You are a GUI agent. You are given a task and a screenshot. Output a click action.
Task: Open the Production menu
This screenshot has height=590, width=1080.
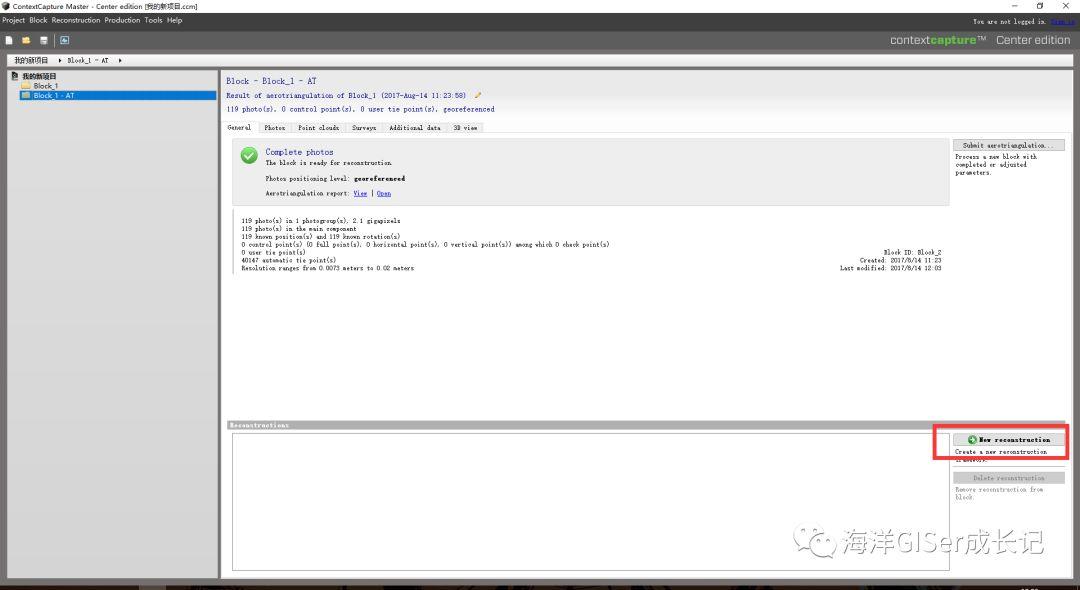point(123,20)
